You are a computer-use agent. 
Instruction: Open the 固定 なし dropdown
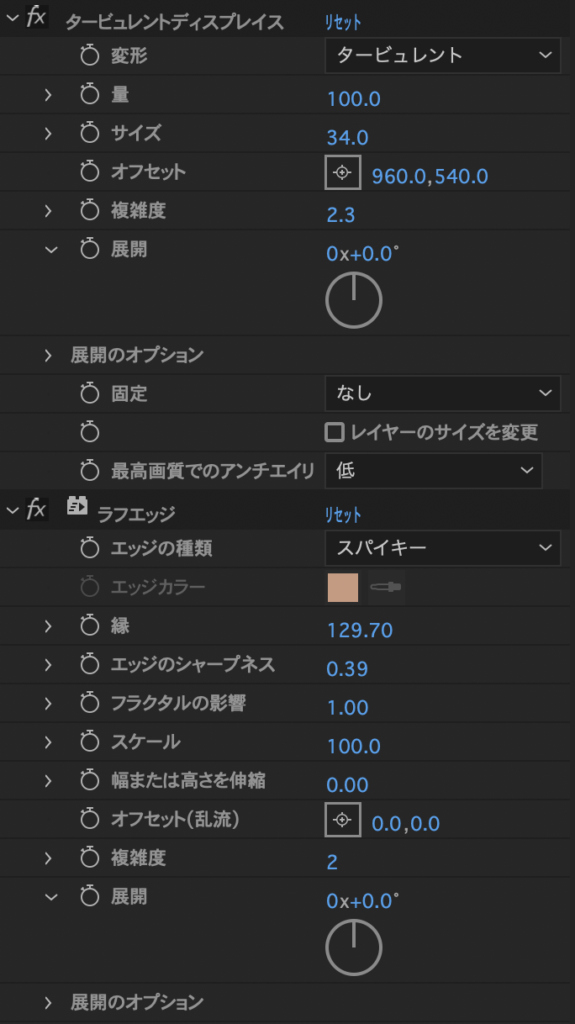[x=443, y=393]
